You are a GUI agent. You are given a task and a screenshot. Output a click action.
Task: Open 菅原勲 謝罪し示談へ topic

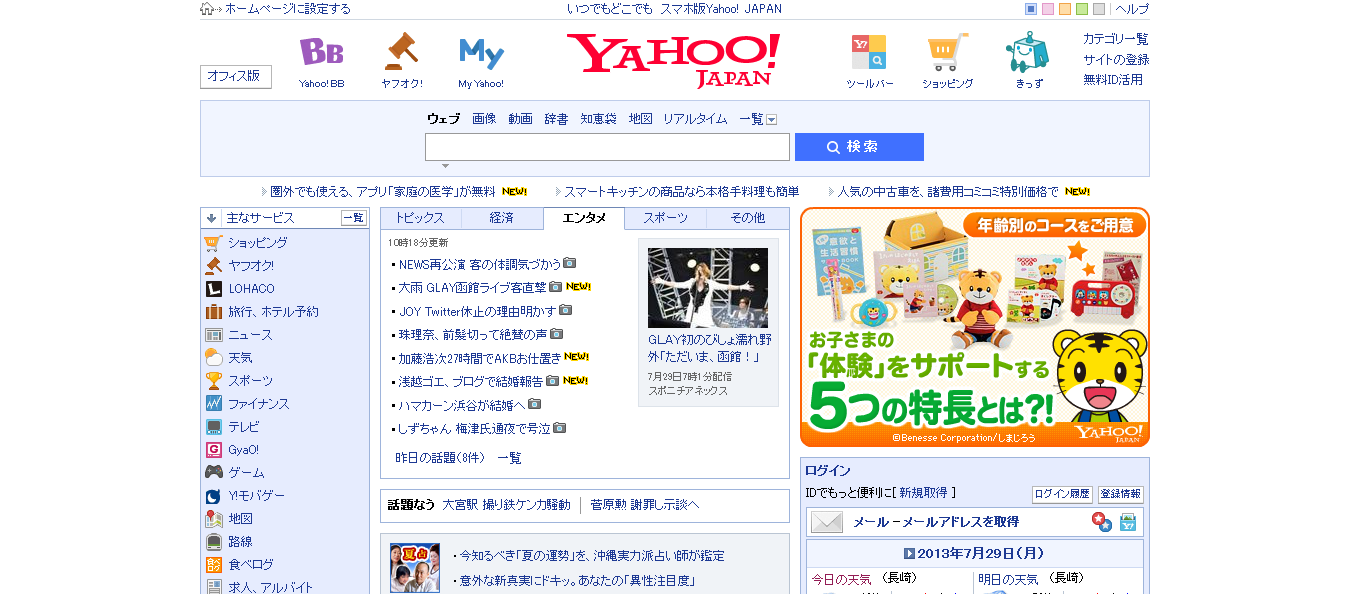pos(644,505)
